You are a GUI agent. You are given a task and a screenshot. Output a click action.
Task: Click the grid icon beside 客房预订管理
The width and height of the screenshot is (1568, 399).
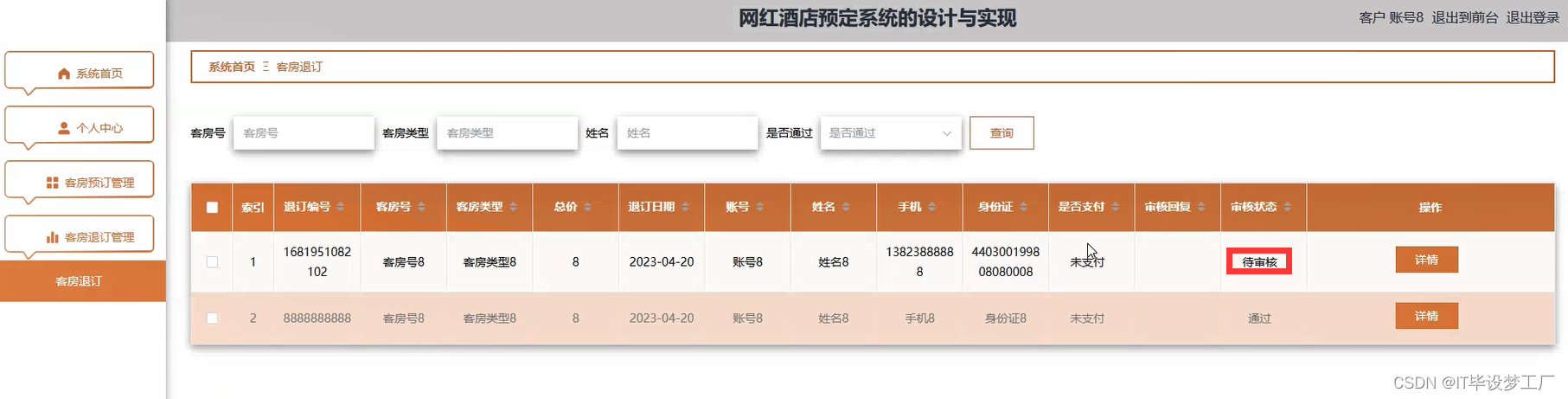pyautogui.click(x=52, y=183)
